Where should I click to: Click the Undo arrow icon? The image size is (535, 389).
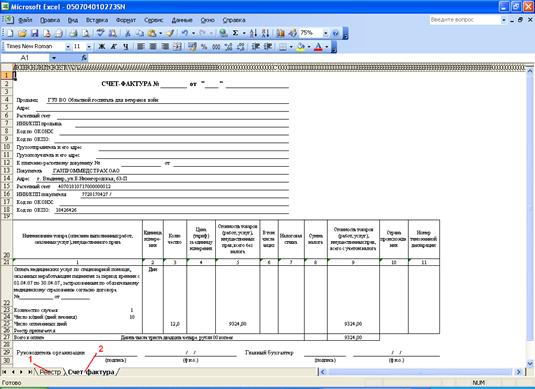click(x=185, y=33)
